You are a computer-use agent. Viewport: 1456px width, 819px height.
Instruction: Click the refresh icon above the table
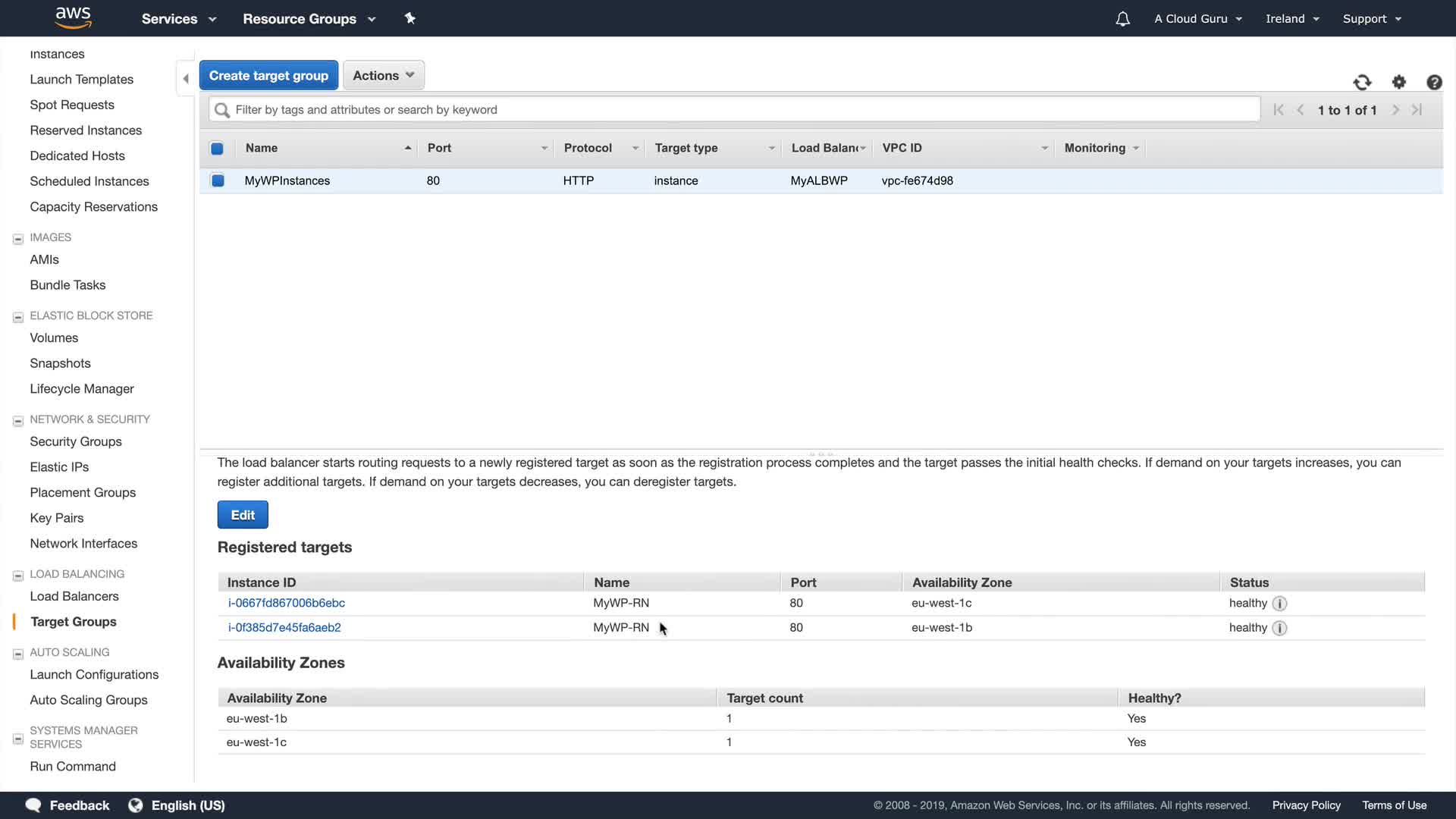pyautogui.click(x=1362, y=82)
